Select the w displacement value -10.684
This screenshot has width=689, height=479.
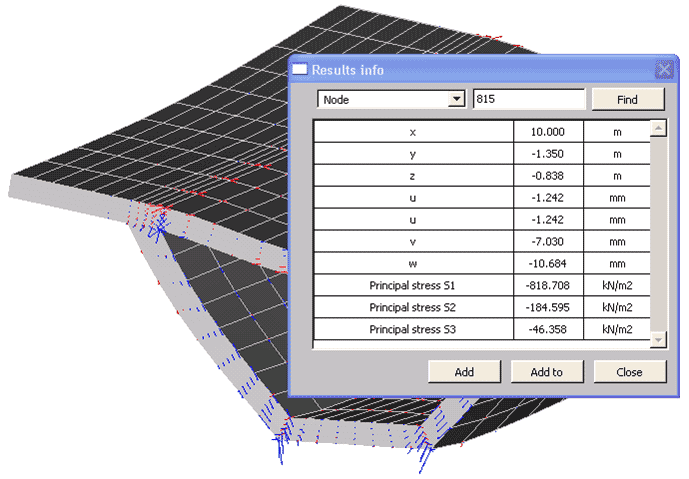(x=548, y=264)
